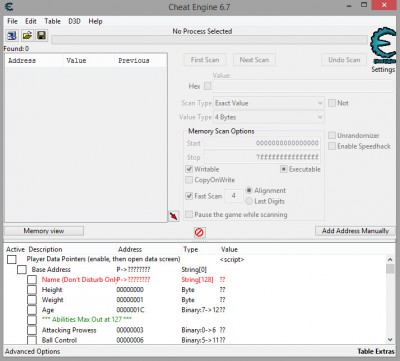Toggle the Weight entry checkbox

point(32,300)
